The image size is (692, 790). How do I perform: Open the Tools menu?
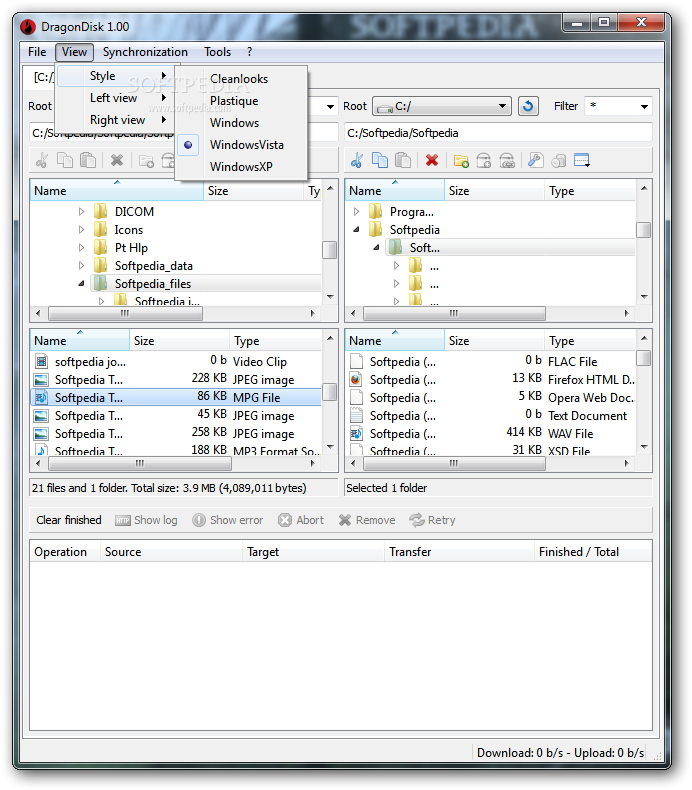(x=217, y=52)
